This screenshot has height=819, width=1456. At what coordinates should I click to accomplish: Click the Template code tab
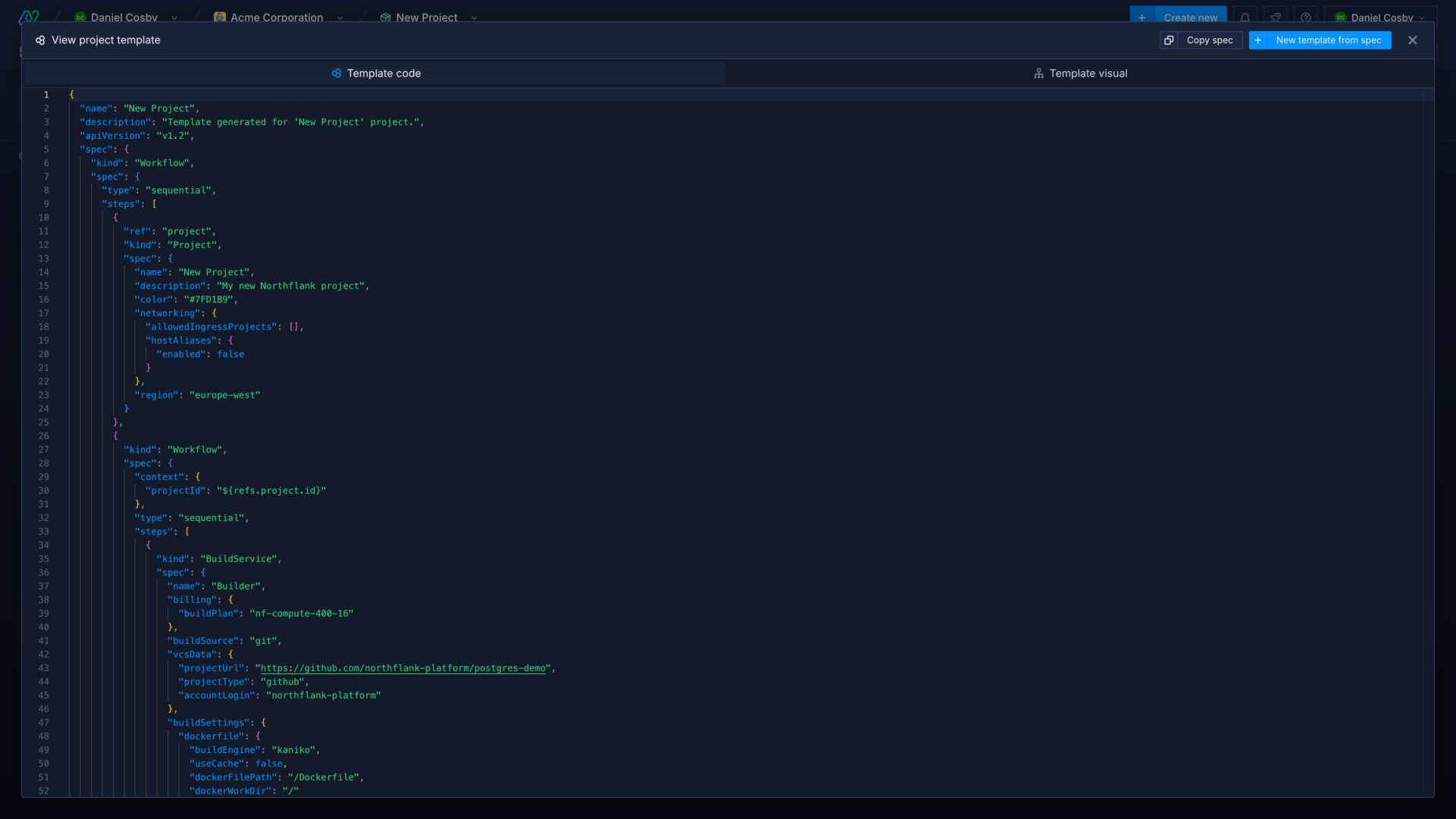click(376, 72)
